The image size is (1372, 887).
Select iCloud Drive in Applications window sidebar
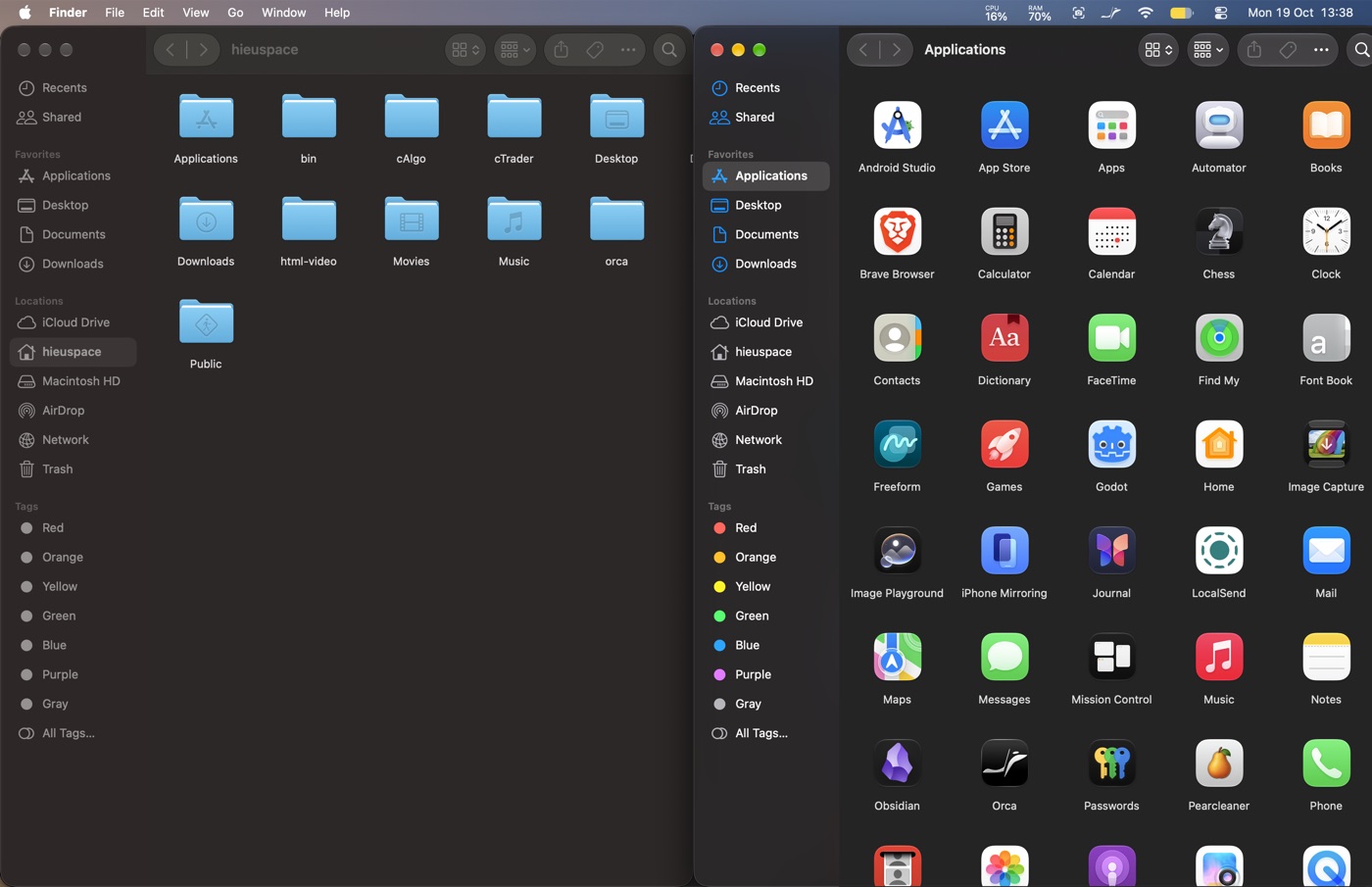click(x=766, y=322)
